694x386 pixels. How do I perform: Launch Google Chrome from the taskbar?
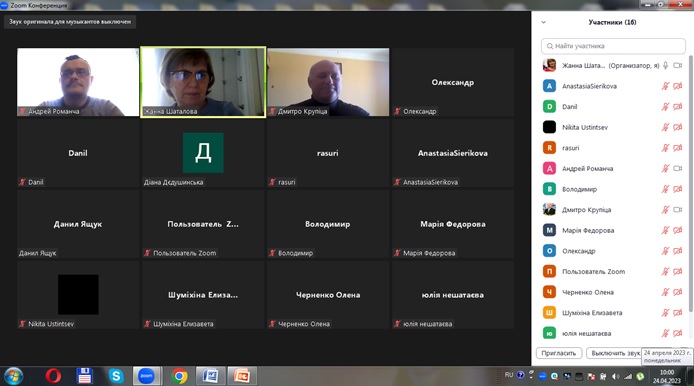click(x=180, y=376)
